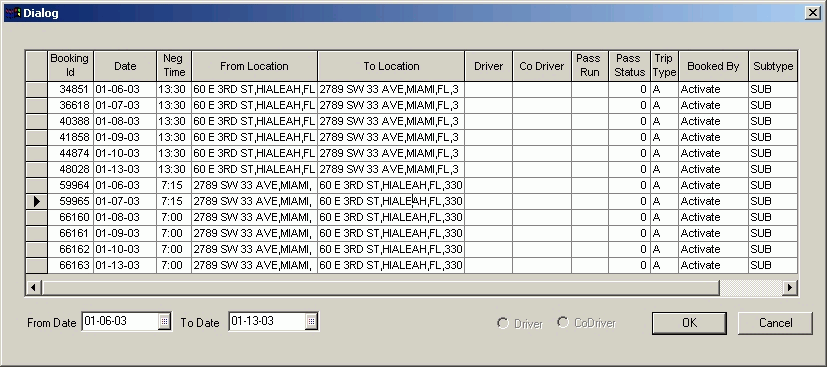827x367 pixels.
Task: Click booking id cell 41858
Action: coord(71,137)
